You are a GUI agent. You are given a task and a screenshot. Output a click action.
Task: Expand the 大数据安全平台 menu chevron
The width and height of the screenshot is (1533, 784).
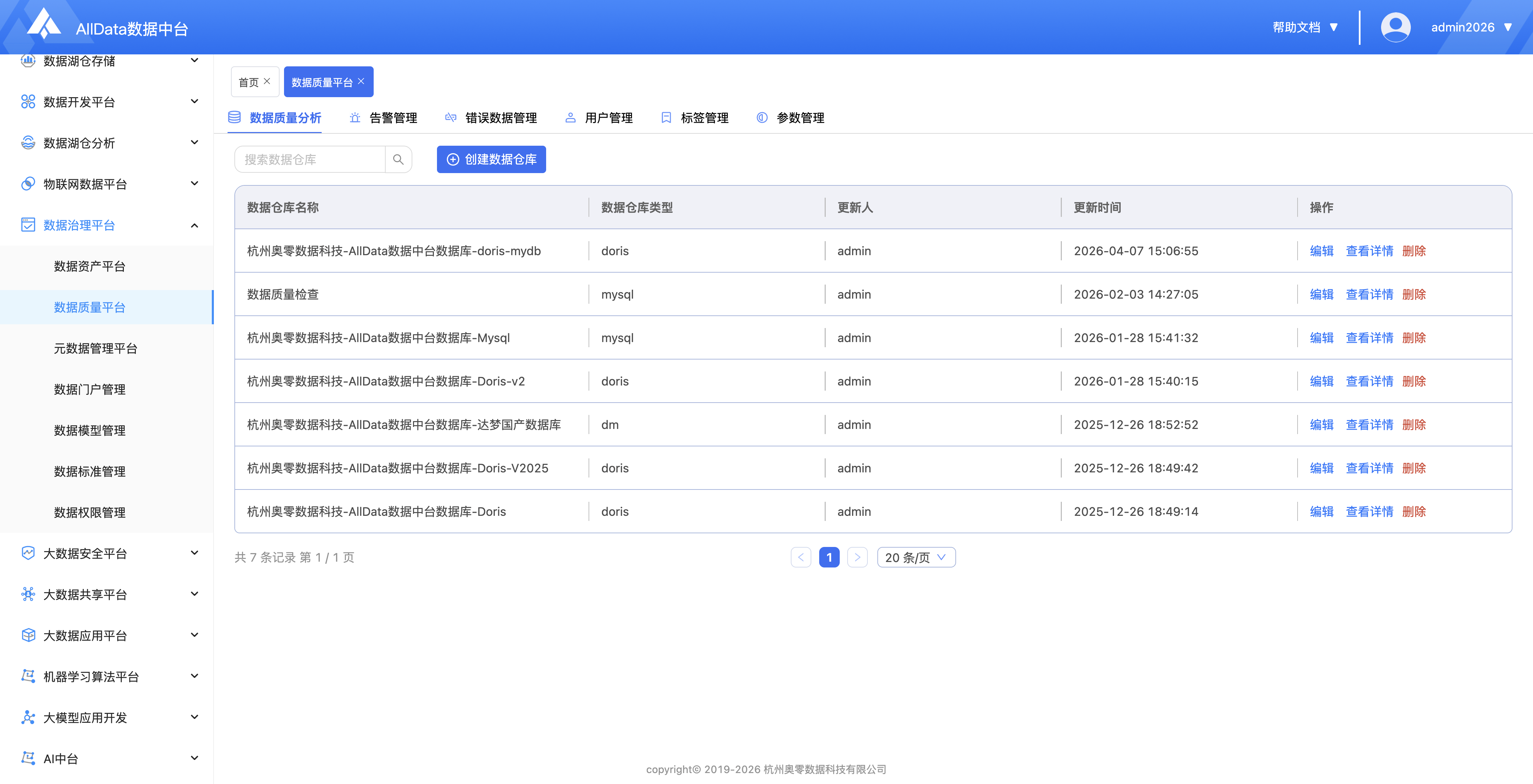194,553
